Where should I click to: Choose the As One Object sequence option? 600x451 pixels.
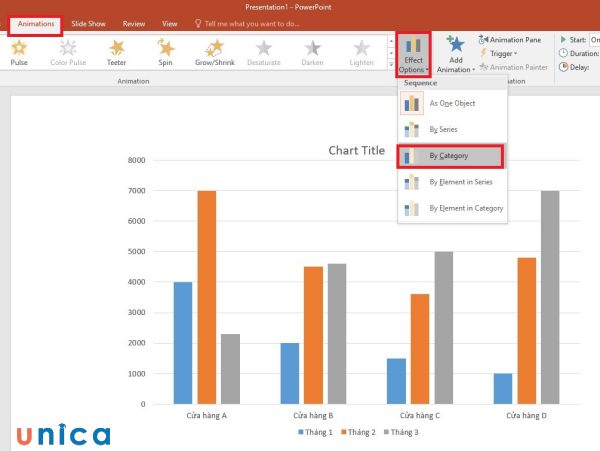click(x=452, y=103)
